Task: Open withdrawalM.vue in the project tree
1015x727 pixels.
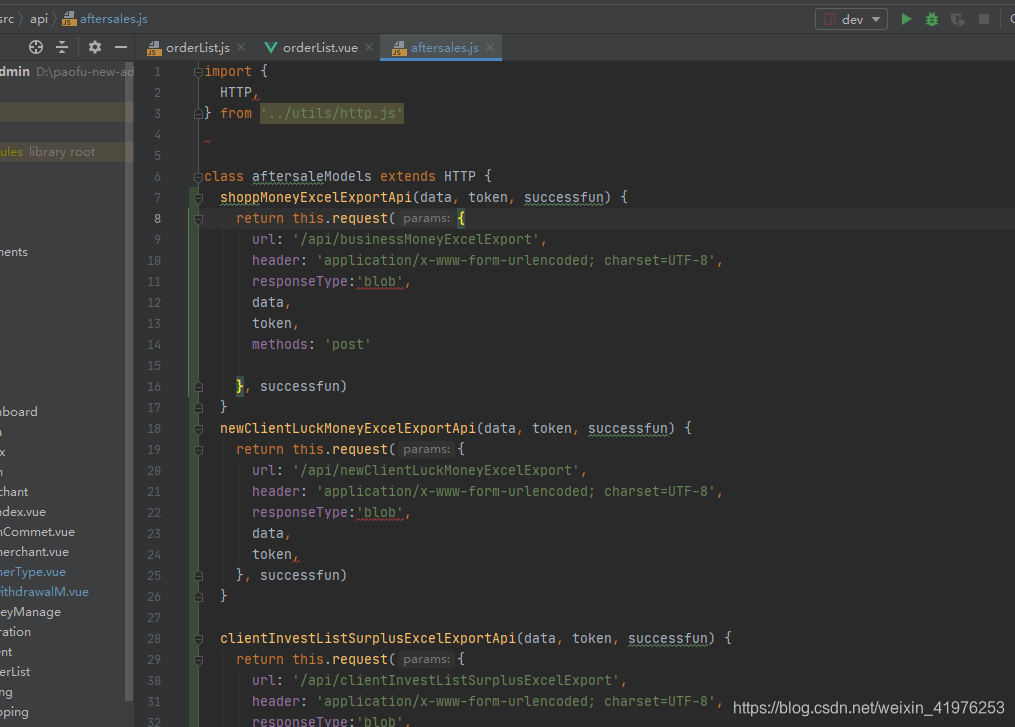Action: tap(44, 592)
